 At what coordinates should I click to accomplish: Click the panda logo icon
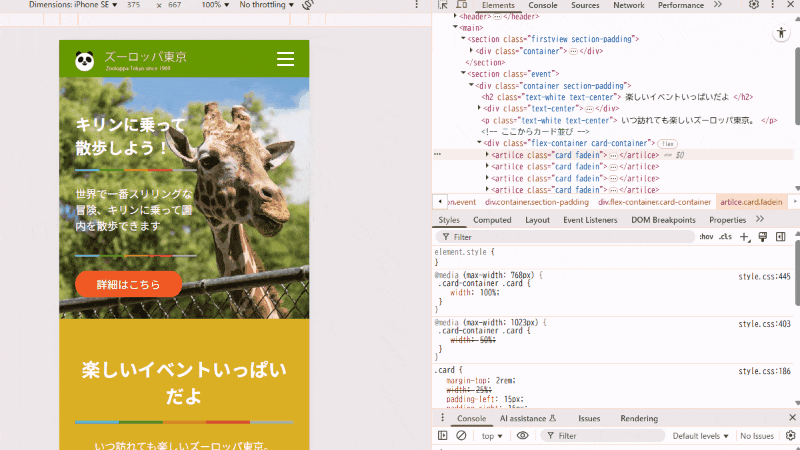85,61
